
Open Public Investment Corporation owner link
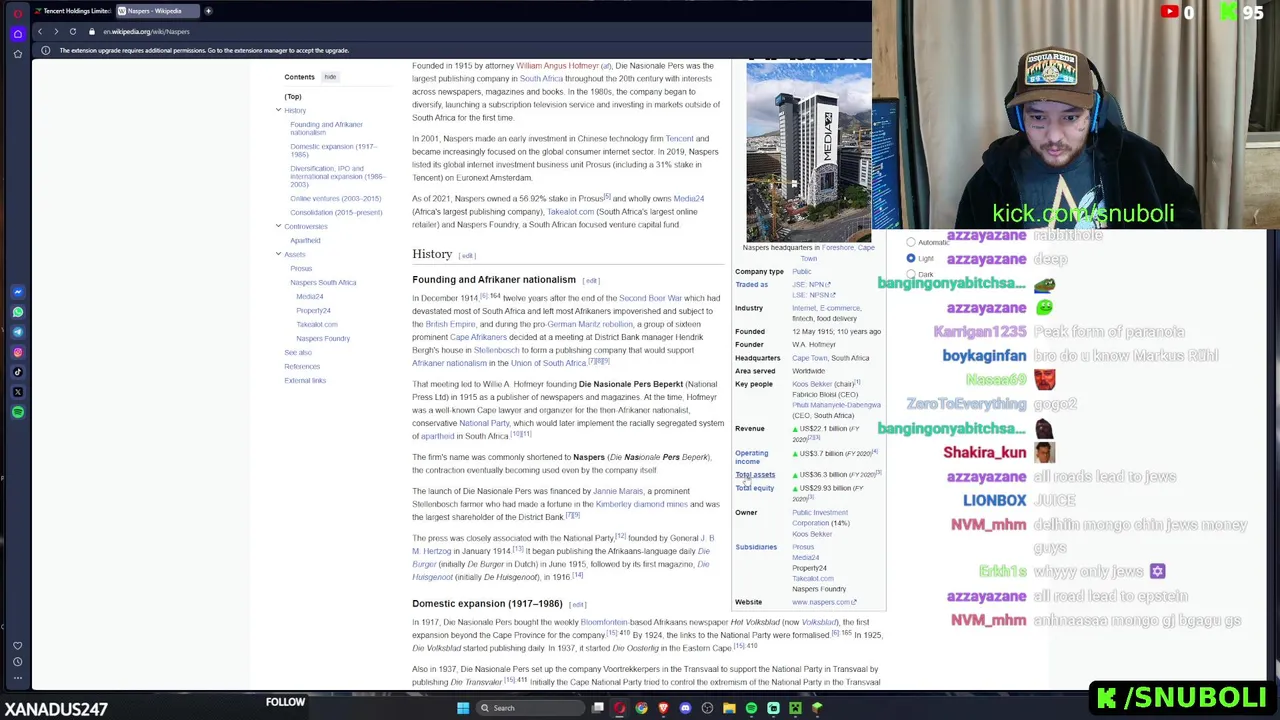tap(820, 517)
